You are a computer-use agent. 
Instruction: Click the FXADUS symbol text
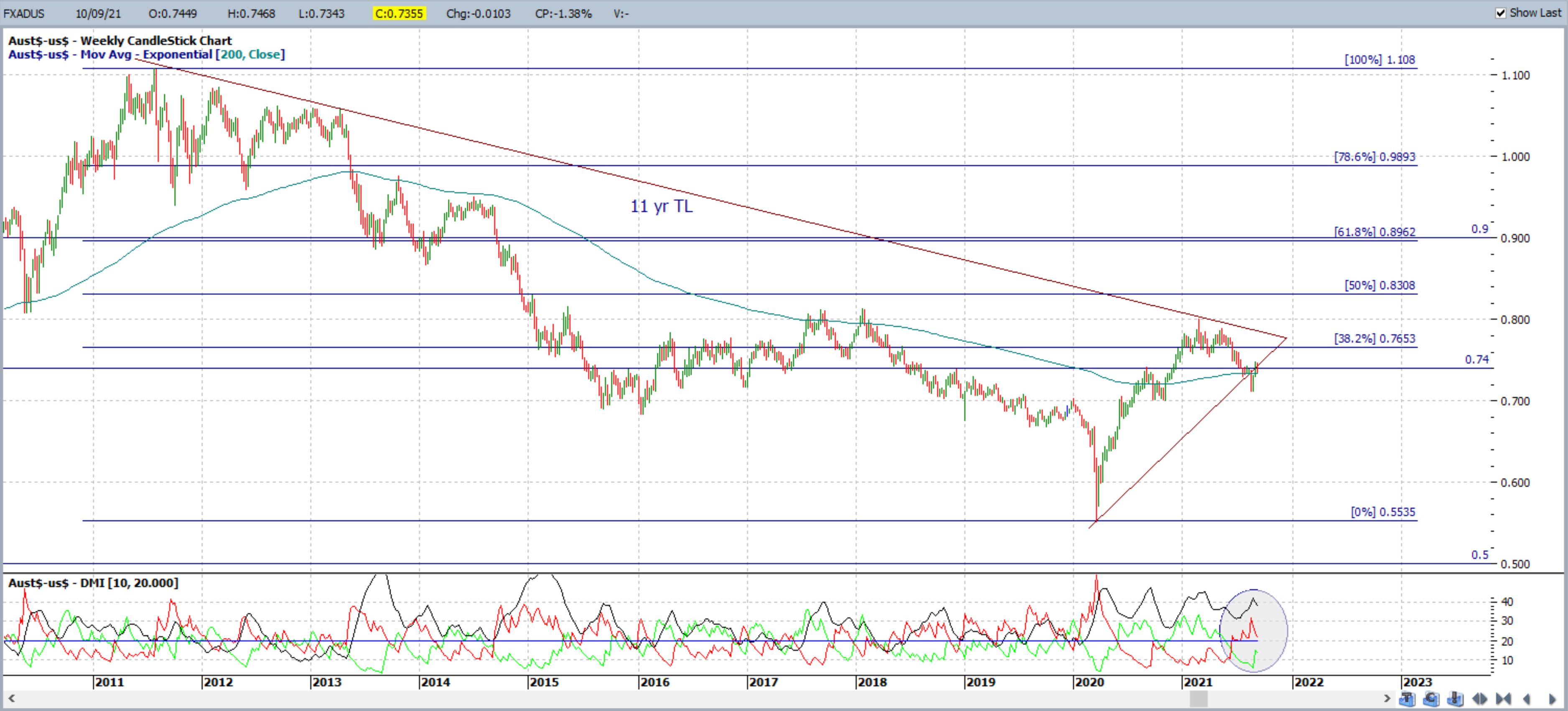tap(24, 13)
